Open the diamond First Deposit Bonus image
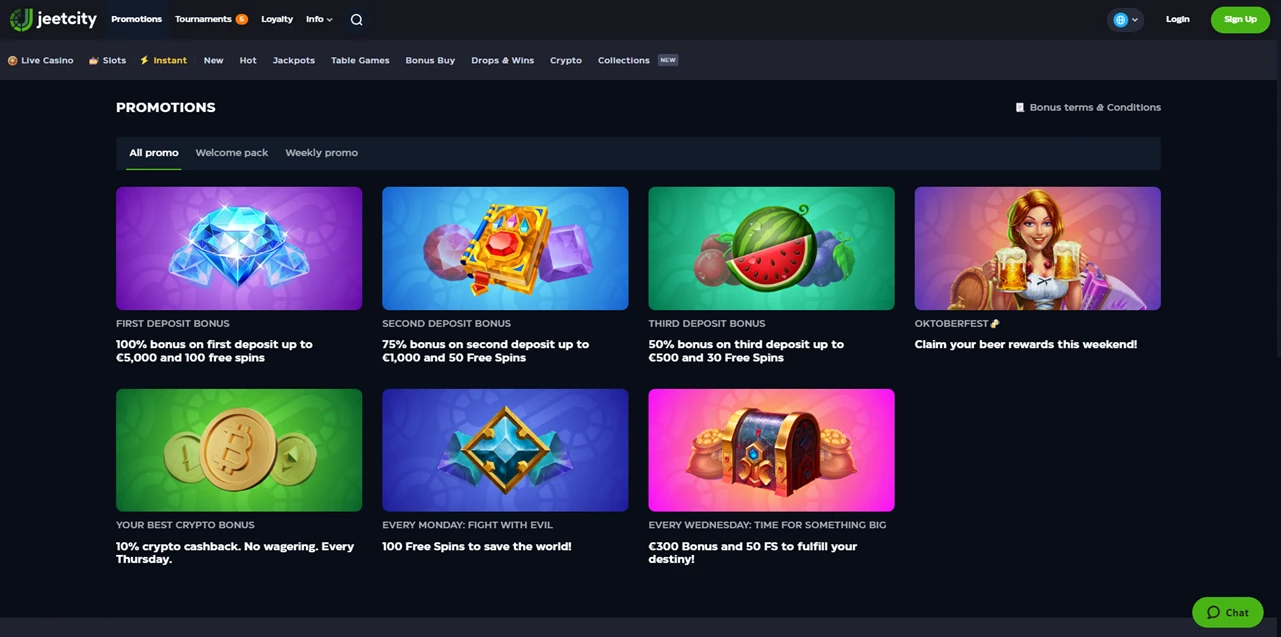Viewport: 1281px width, 637px height. [239, 248]
